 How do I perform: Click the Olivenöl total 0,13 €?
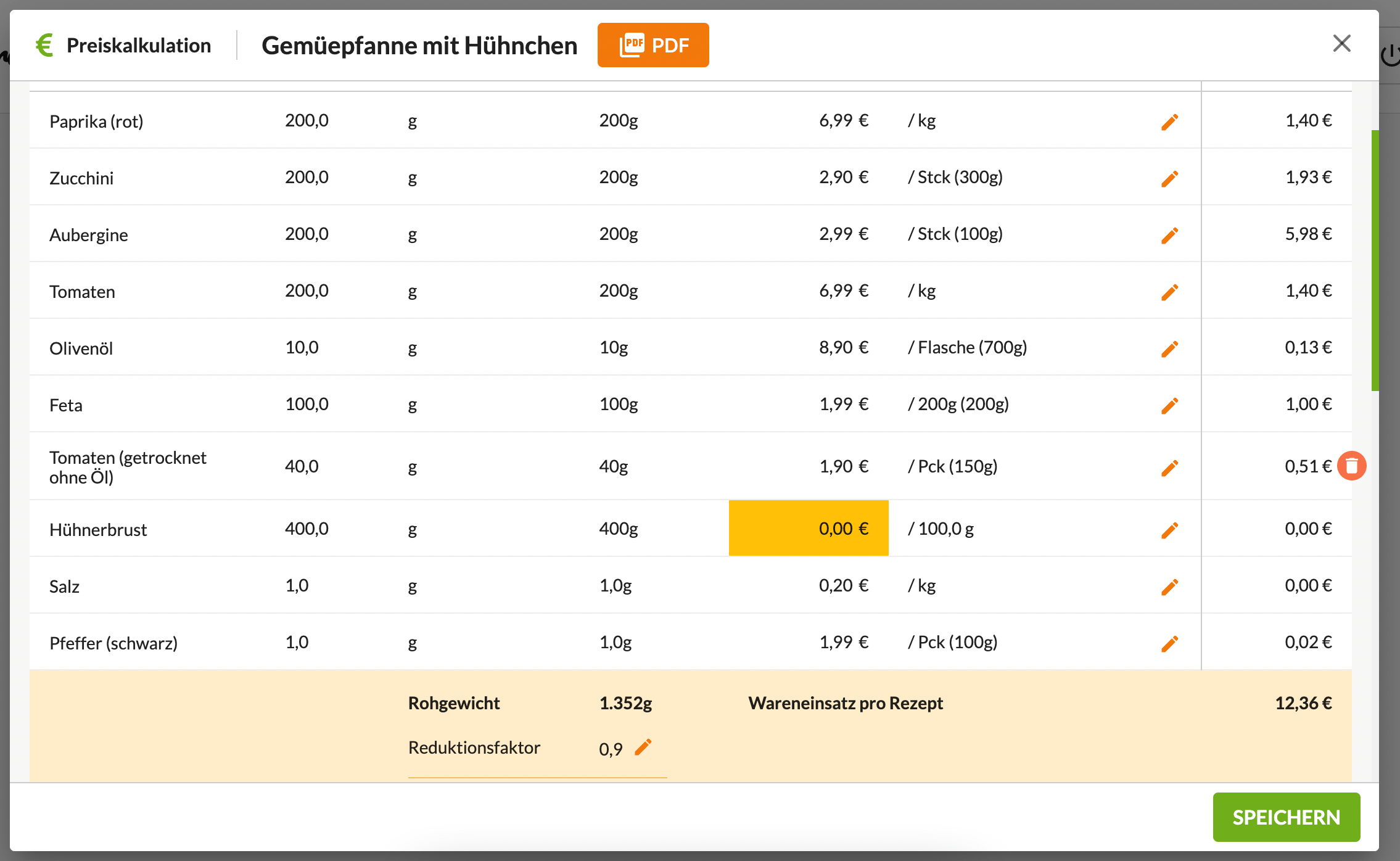[x=1308, y=347]
